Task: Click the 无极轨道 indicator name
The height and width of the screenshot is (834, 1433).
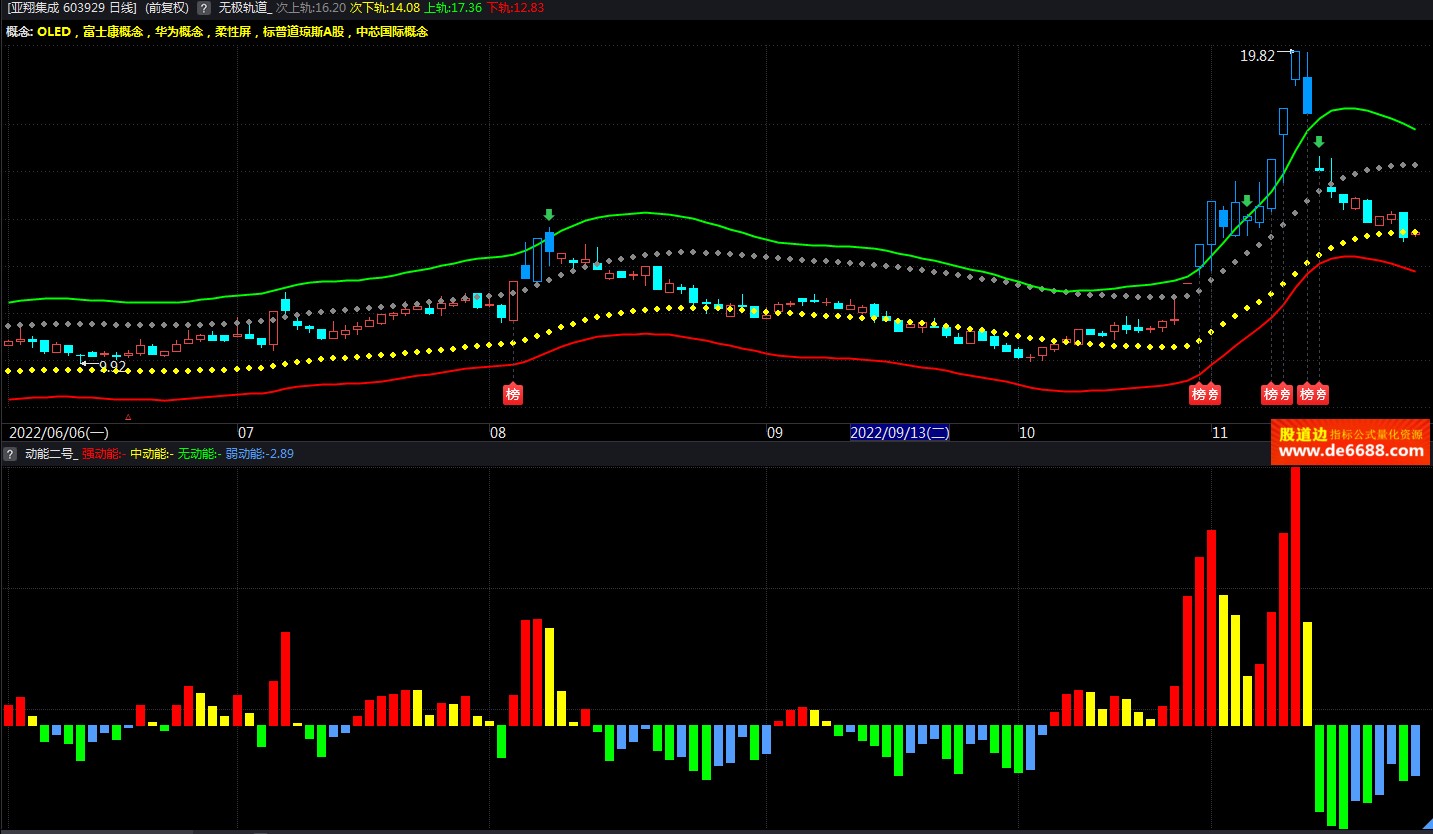Action: 244,7
